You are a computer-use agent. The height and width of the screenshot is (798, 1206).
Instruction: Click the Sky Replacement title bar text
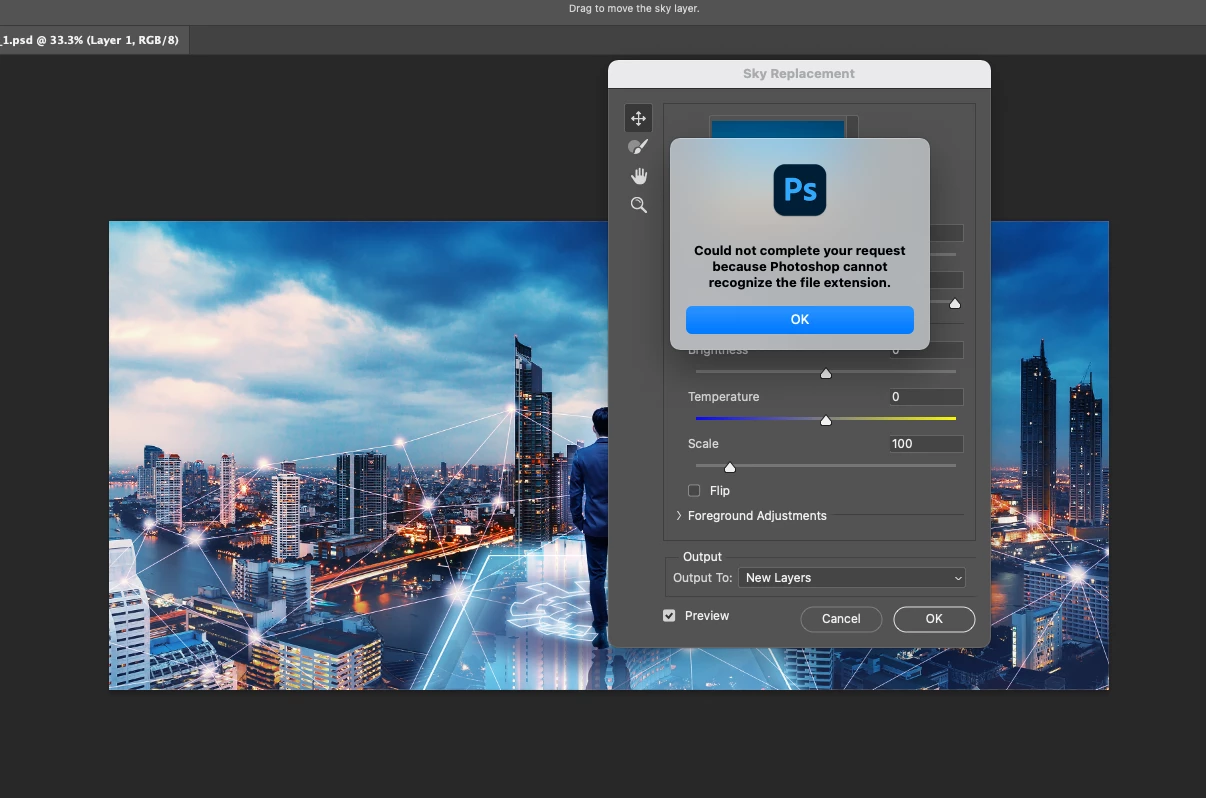(799, 74)
